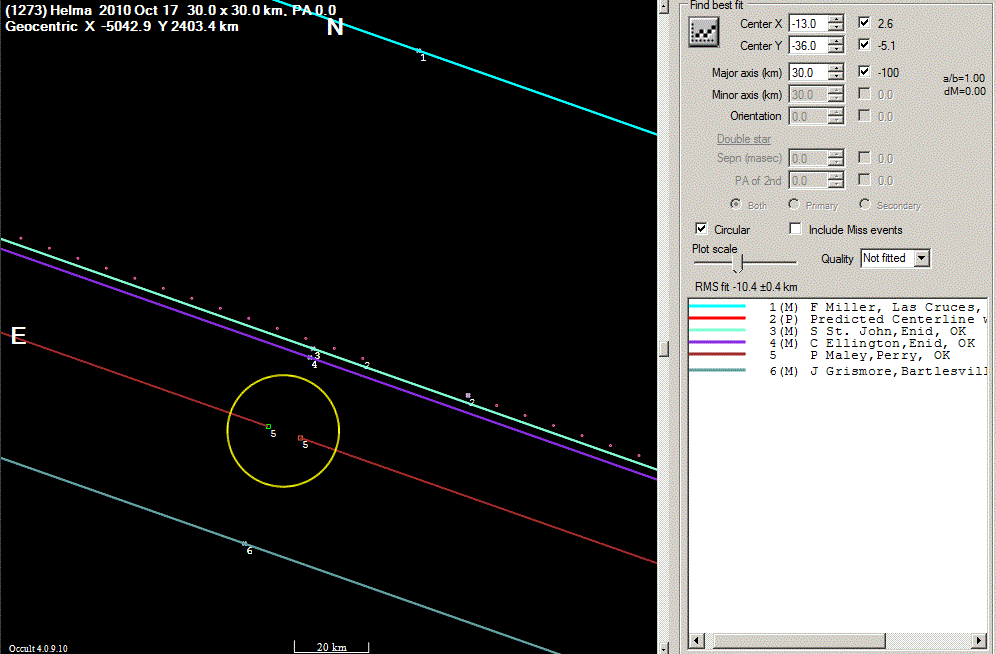
Task: Click the Find best fit graph icon
Action: tap(704, 33)
